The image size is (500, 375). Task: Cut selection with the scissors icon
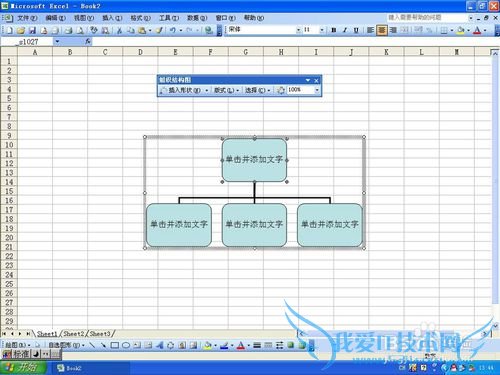(x=119, y=30)
